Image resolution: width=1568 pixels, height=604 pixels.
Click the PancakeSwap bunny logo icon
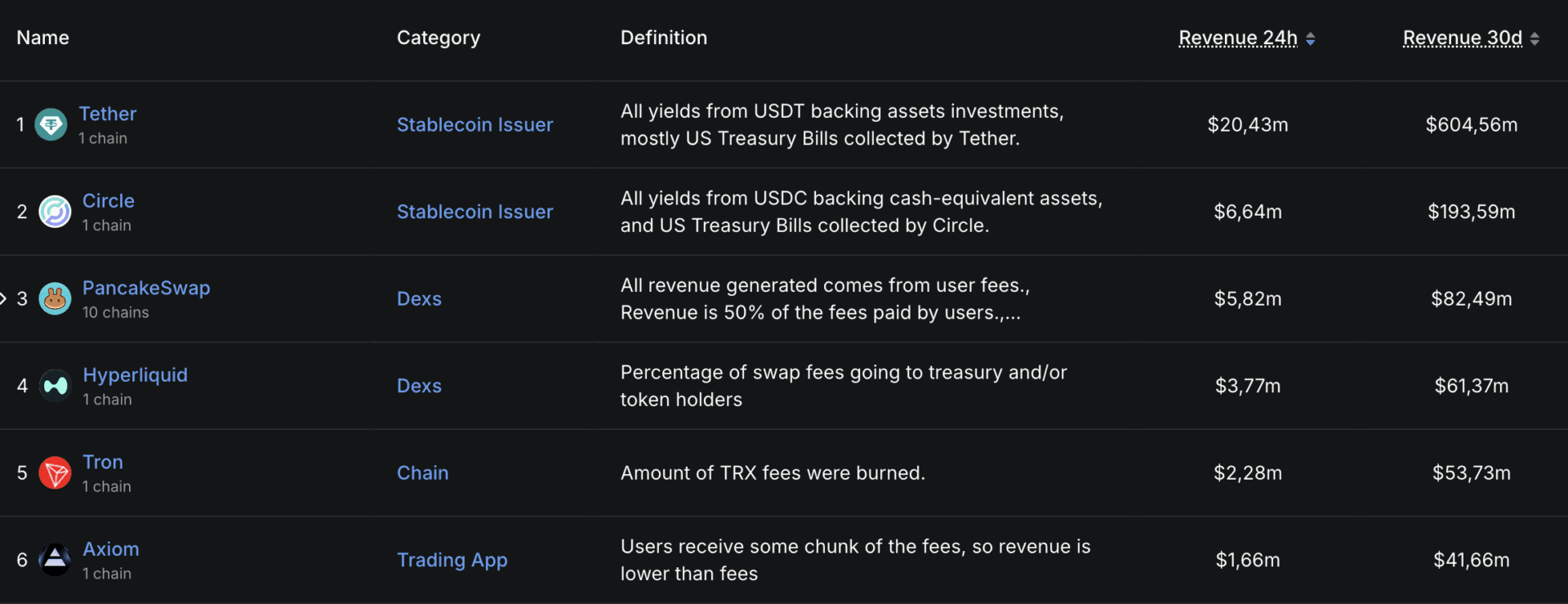[x=55, y=299]
